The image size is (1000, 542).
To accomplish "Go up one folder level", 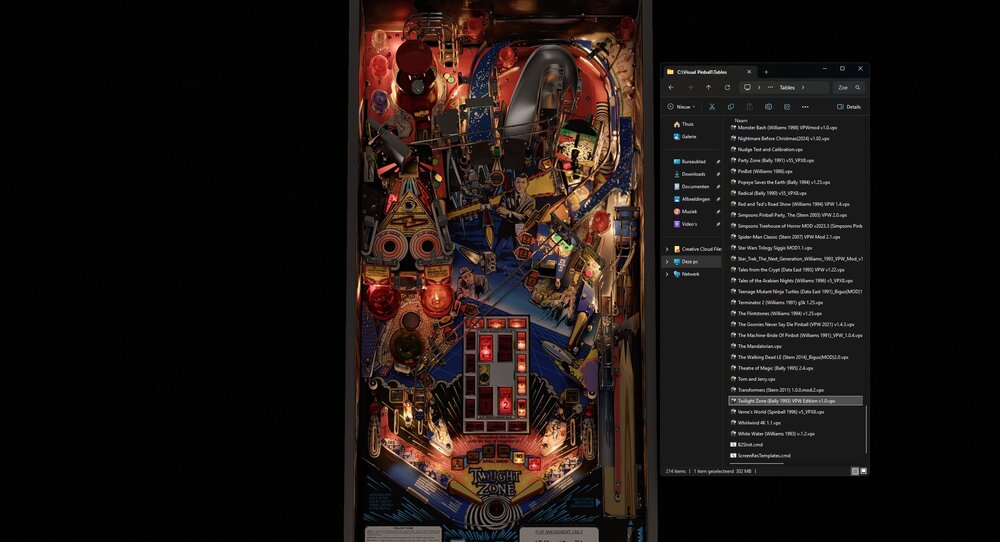I will coord(709,87).
